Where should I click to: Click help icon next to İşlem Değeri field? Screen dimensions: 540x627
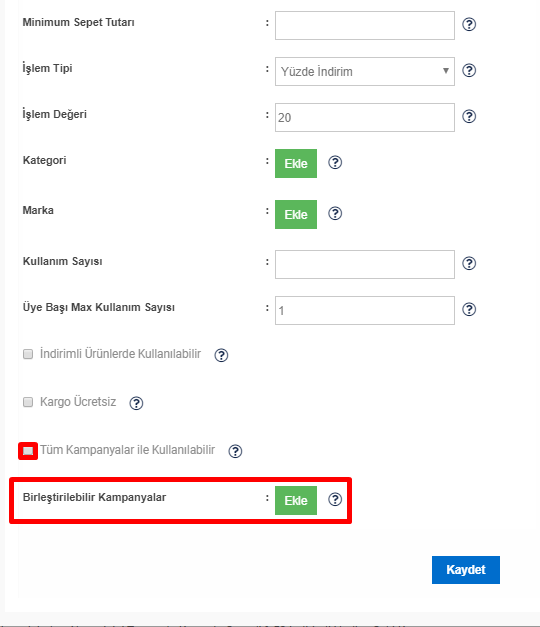tap(469, 116)
